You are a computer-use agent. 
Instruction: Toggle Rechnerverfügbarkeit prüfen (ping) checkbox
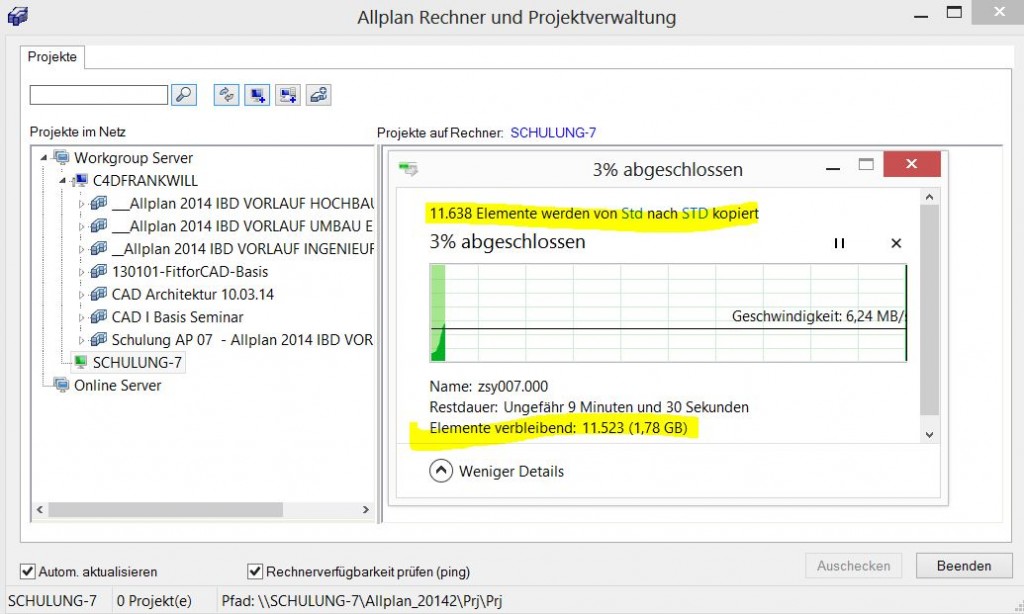click(x=255, y=572)
